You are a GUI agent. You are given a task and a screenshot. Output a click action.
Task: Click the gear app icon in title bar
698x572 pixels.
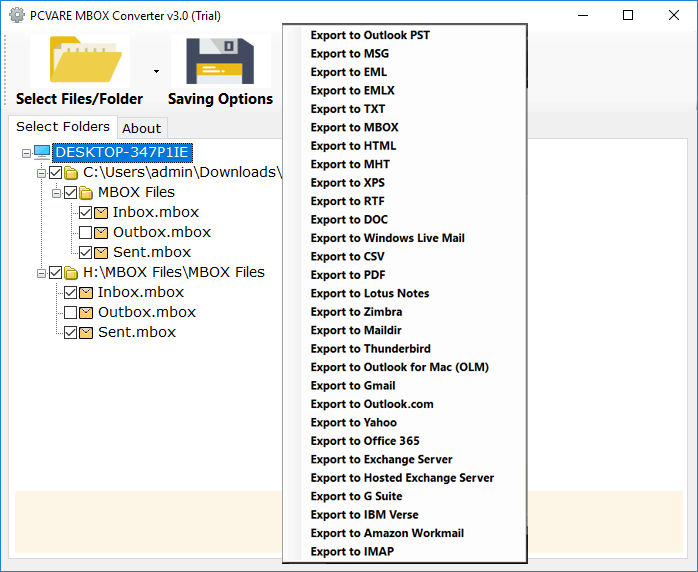(16, 15)
